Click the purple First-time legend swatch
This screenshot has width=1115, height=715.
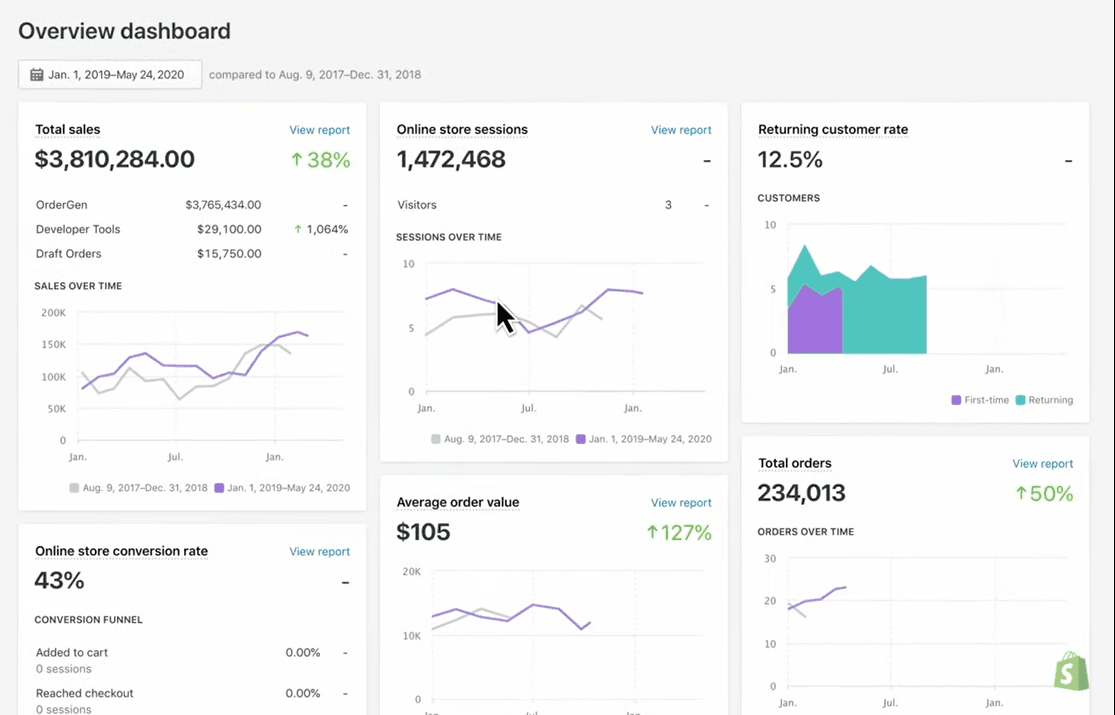tap(957, 400)
